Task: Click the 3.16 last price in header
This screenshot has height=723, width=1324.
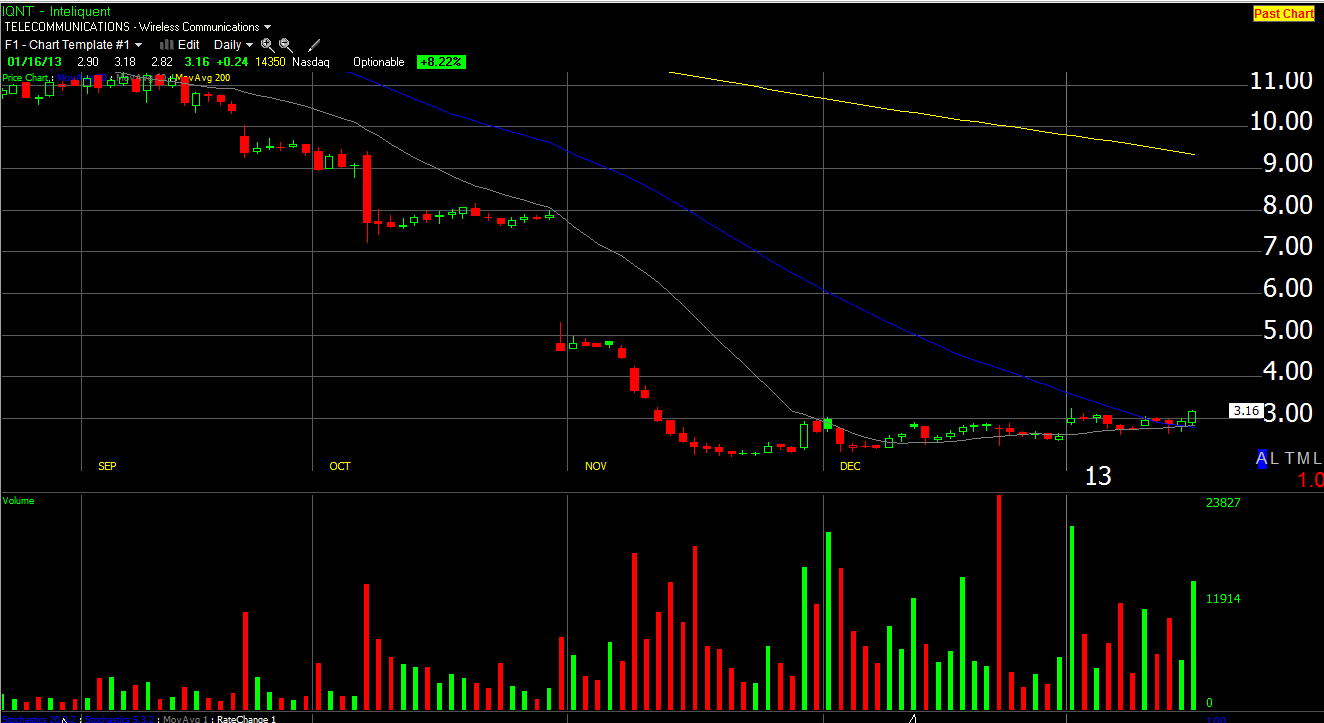Action: point(199,62)
